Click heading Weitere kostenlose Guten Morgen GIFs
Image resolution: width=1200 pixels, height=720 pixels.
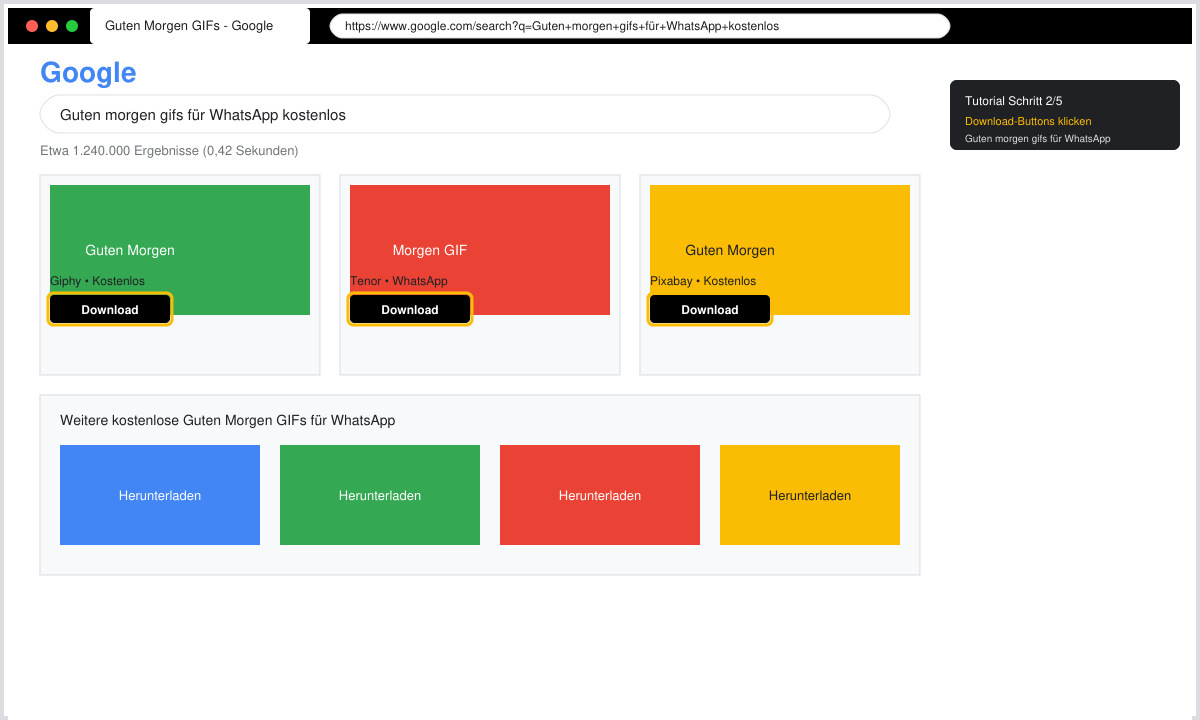tap(227, 421)
